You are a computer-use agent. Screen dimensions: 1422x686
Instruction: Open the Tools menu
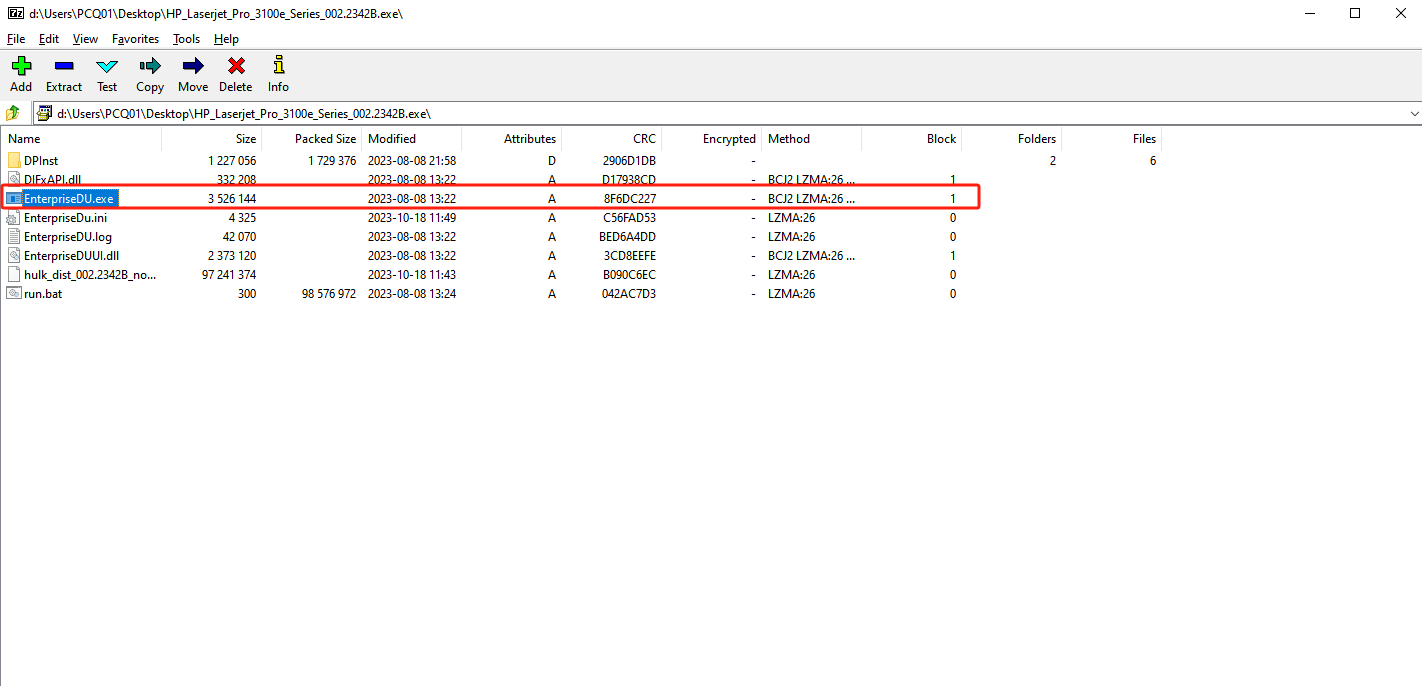point(186,39)
